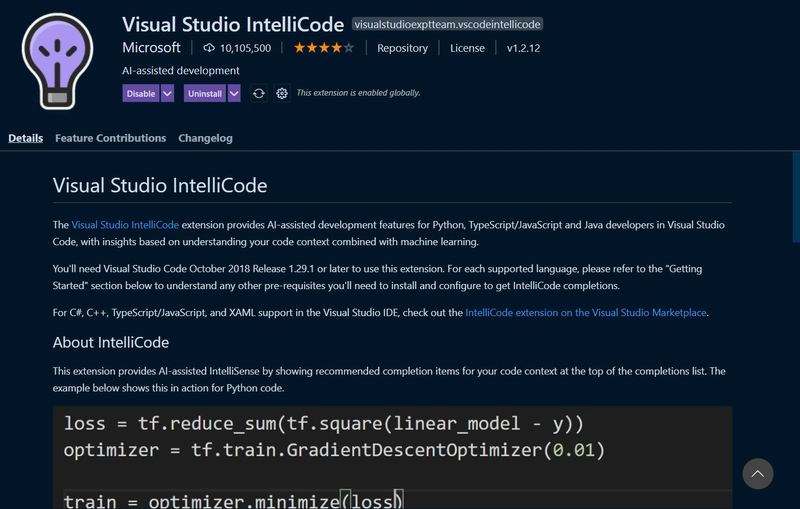Click the 'Visual Studio IntelliCode' readme heading

click(160, 185)
